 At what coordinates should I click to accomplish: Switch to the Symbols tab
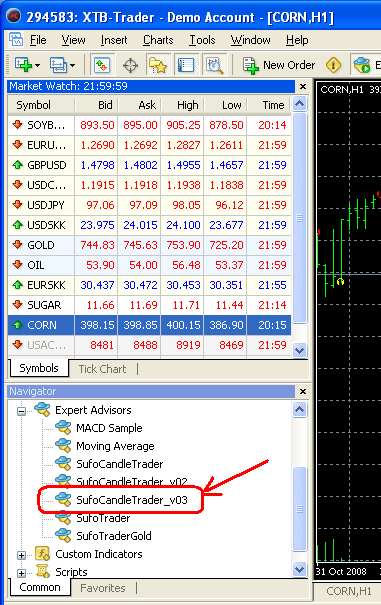click(39, 368)
